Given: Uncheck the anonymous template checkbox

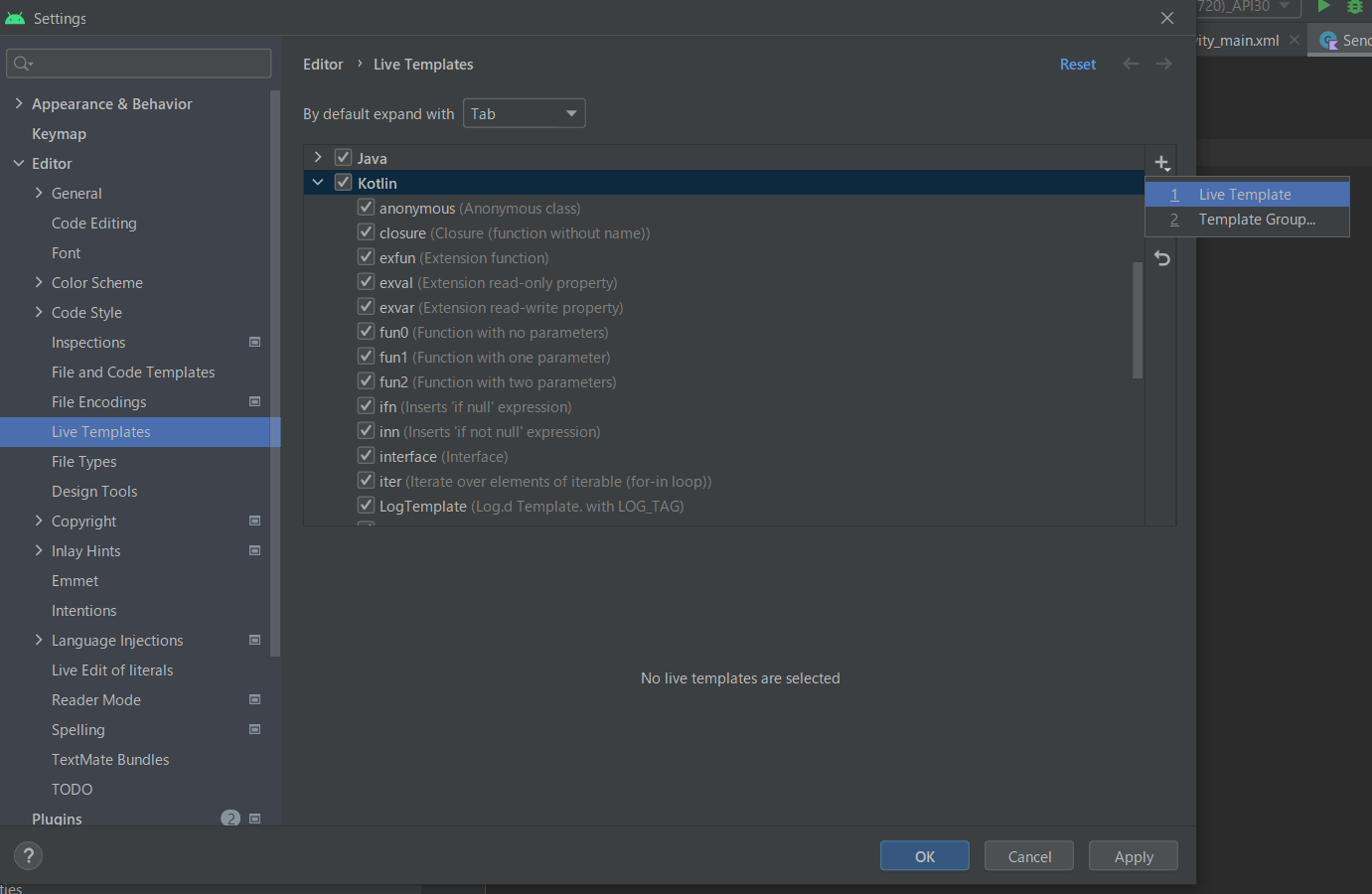Looking at the screenshot, I should 366,207.
